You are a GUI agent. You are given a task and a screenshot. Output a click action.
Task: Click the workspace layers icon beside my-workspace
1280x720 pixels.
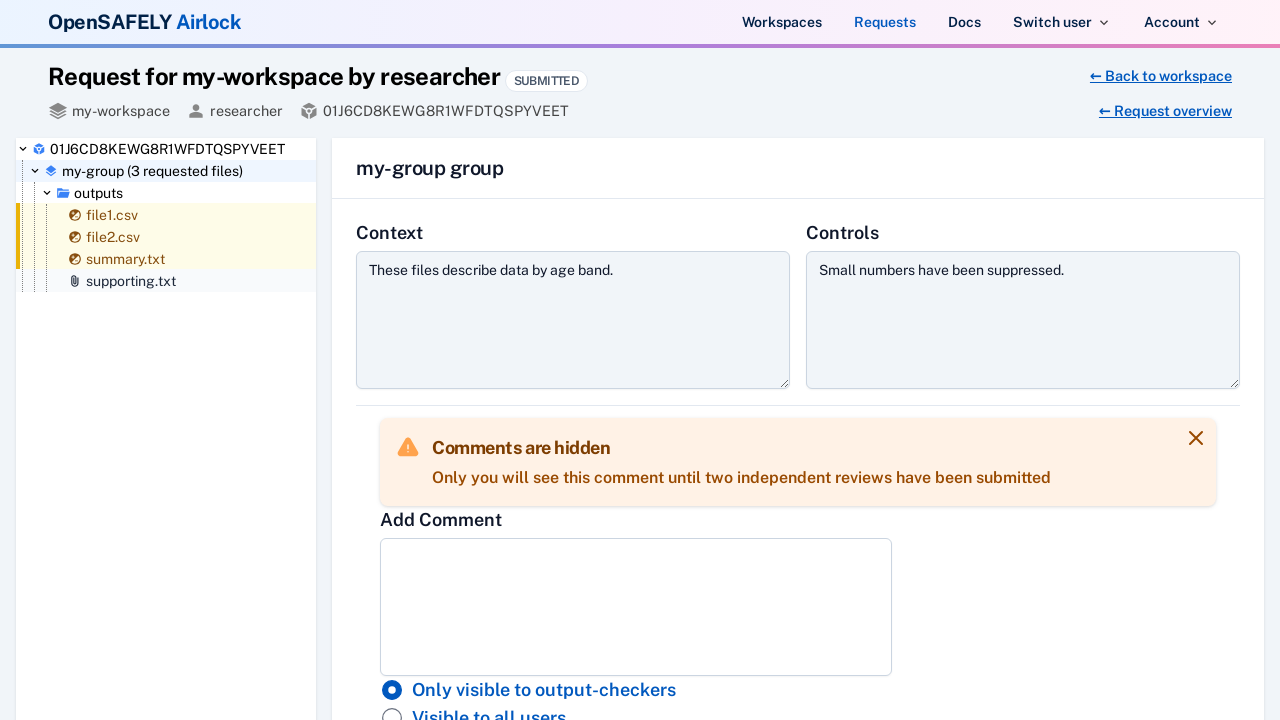pyautogui.click(x=58, y=111)
